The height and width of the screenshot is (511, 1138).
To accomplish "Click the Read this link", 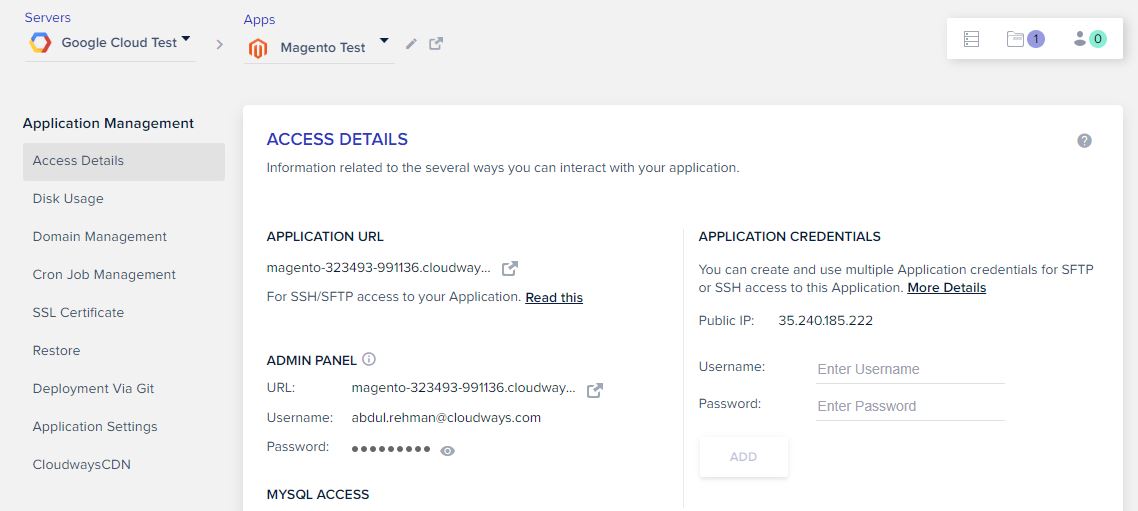I will (x=554, y=298).
